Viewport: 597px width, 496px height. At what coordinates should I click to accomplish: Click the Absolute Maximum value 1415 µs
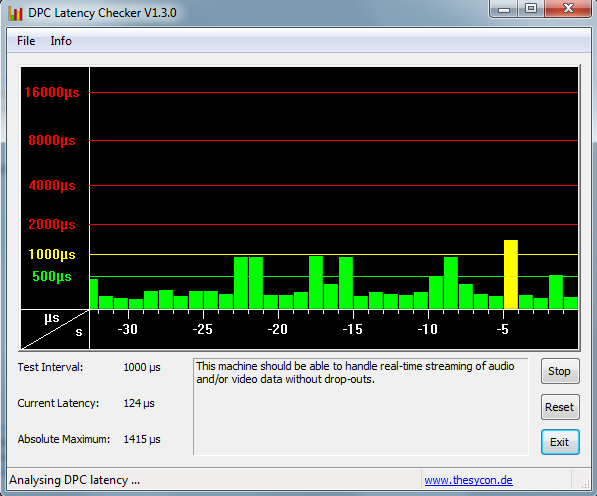point(142,439)
